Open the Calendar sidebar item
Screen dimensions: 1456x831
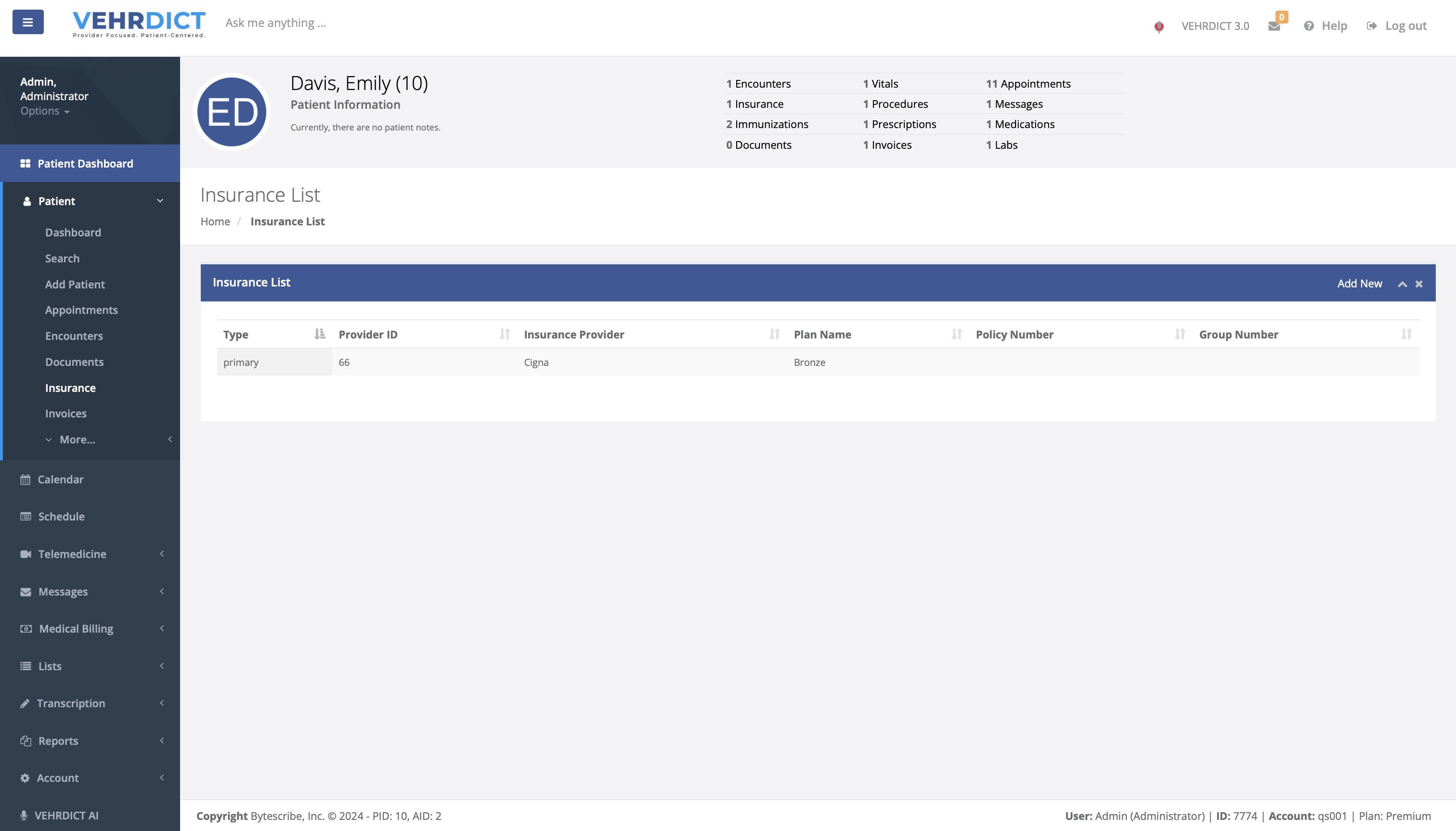pos(61,480)
